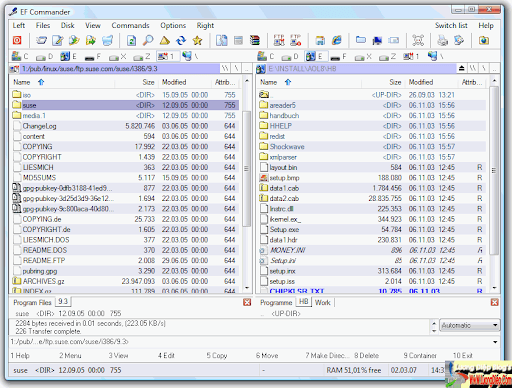Open the Left menu
The image size is (512, 388).
[19, 26]
